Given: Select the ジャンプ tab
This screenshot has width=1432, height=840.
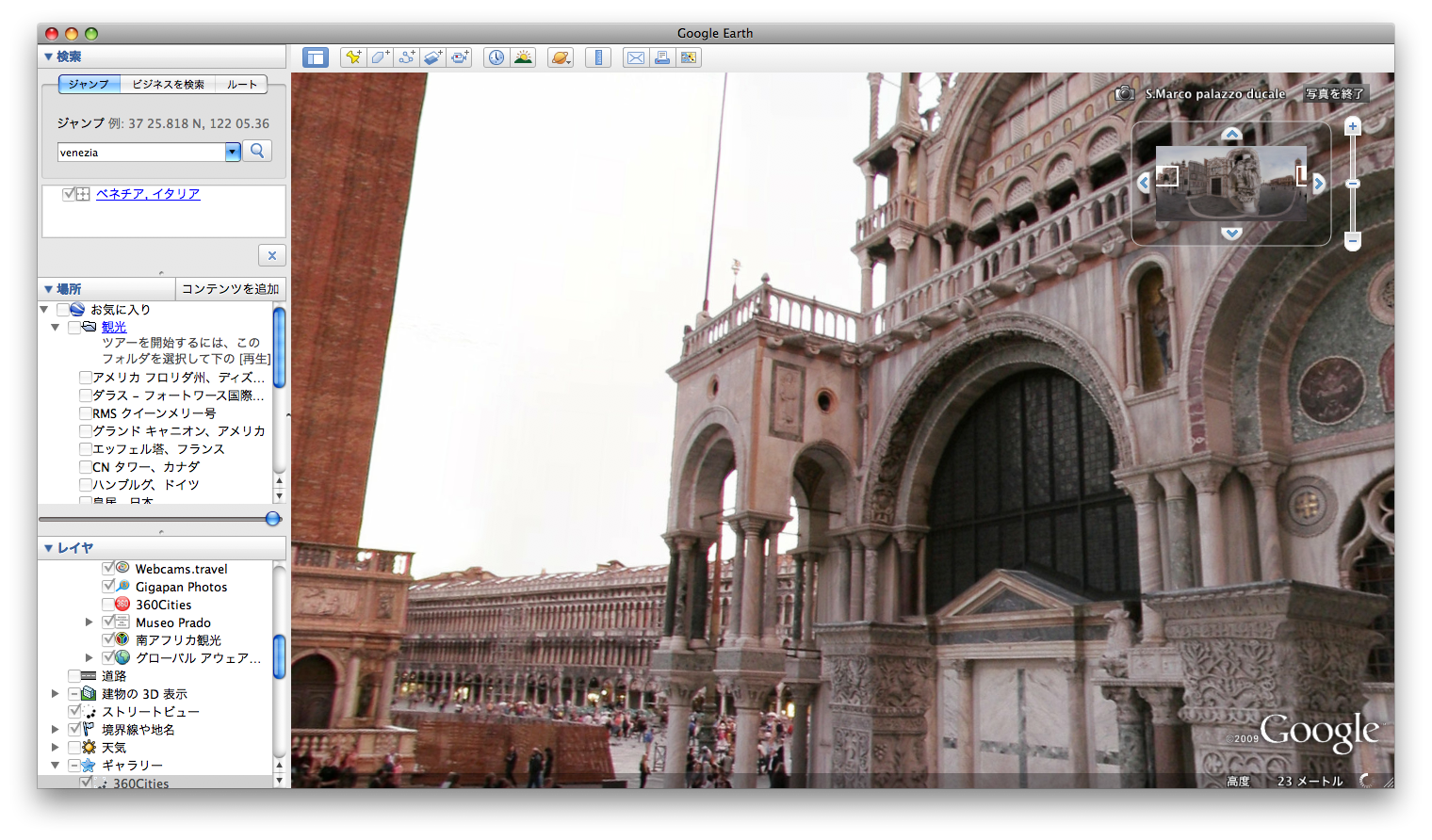Looking at the screenshot, I should [x=89, y=84].
